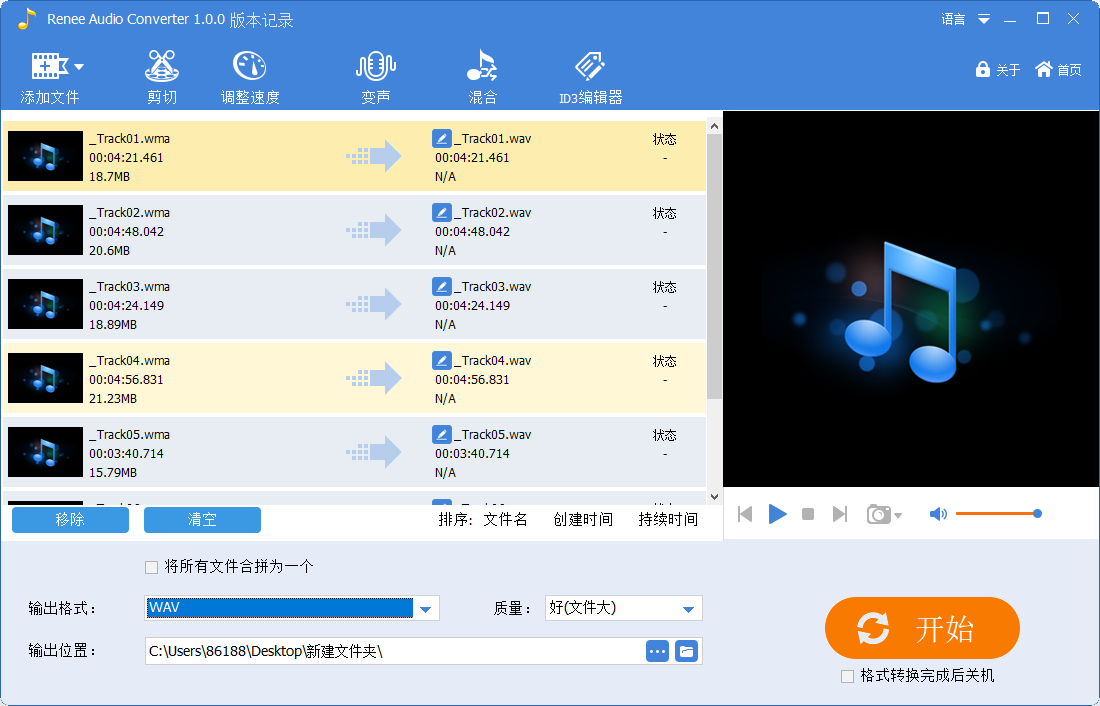Image resolution: width=1100 pixels, height=706 pixels.
Task: Click the 版本记录 version history title text
Action: coord(261,20)
